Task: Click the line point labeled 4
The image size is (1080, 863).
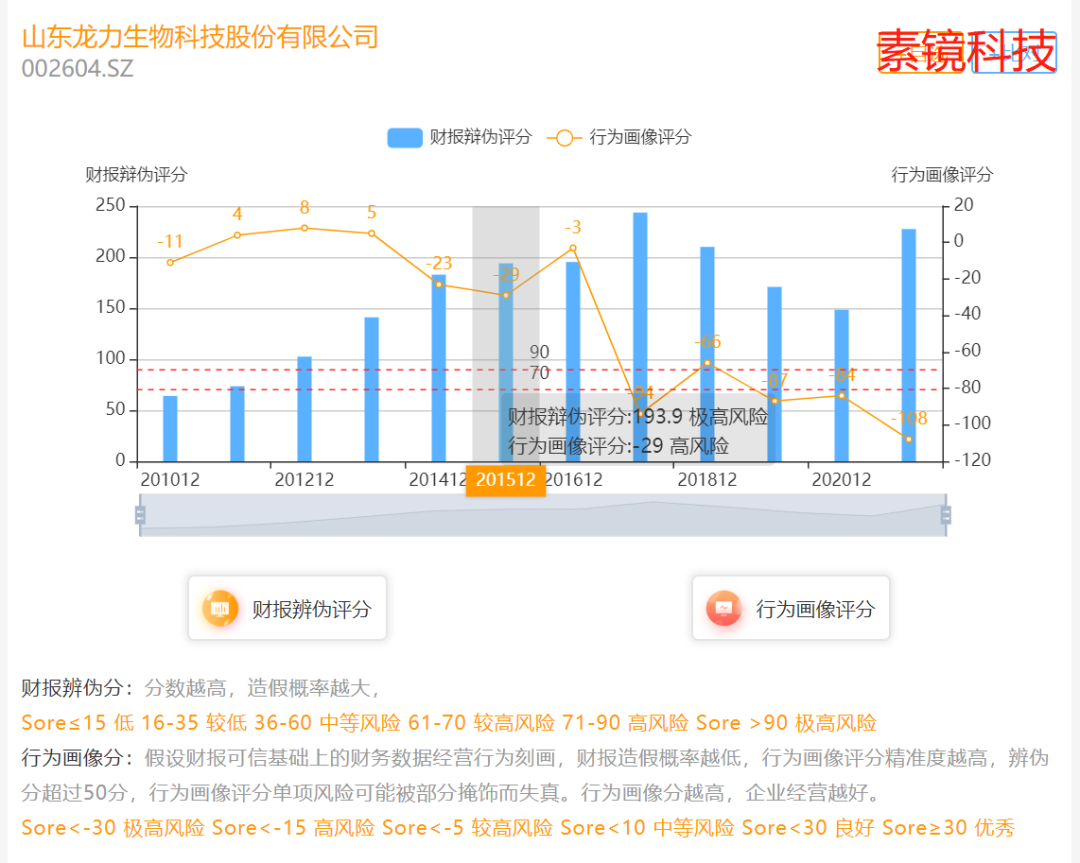Action: click(237, 235)
